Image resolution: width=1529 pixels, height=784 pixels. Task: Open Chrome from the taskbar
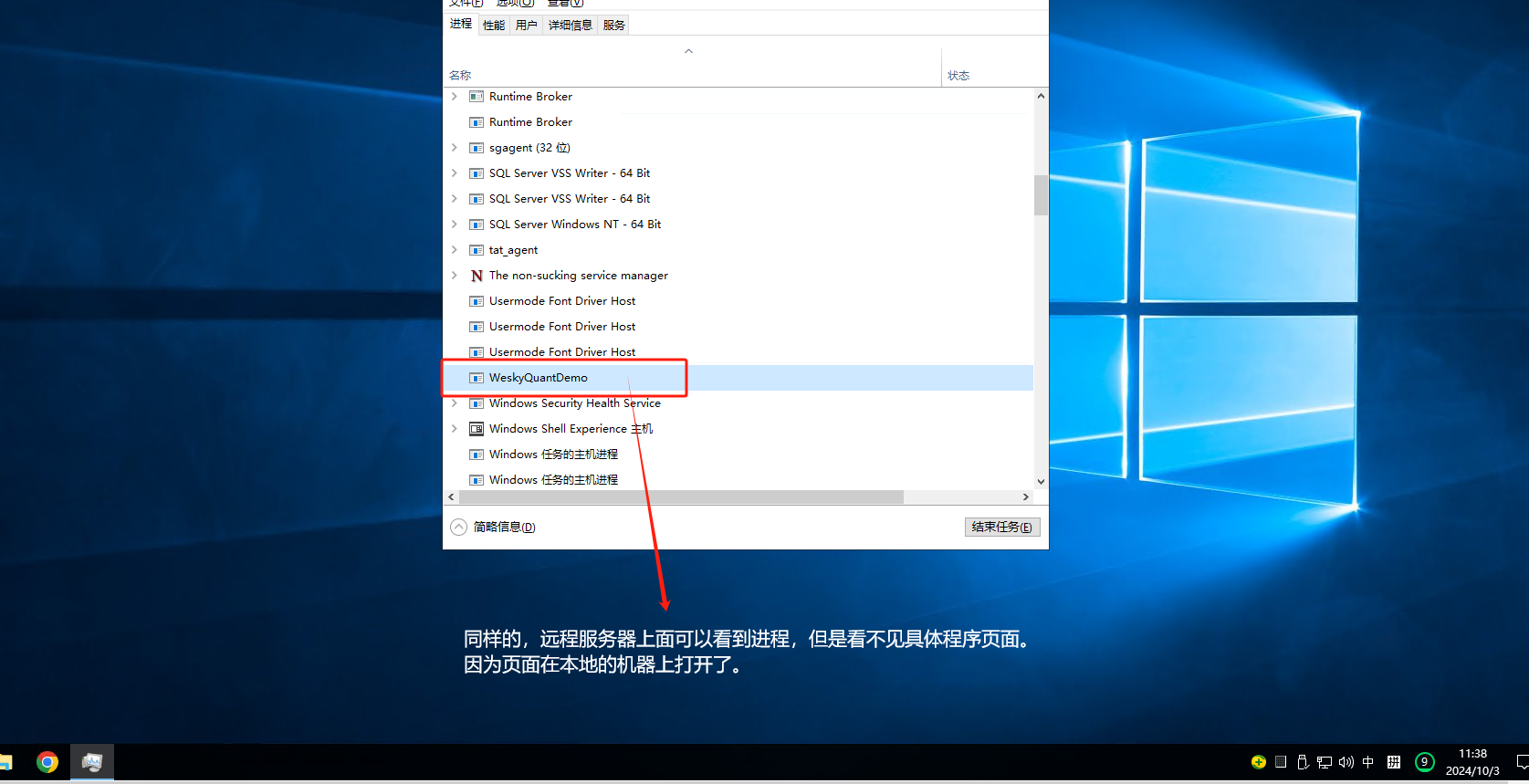(47, 762)
